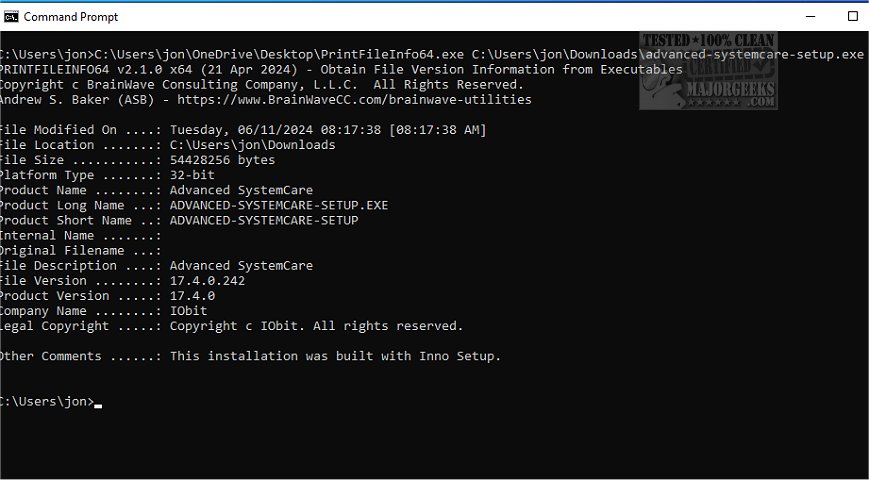Click the Inno Setup comment line
Viewport: 869px width, 480px height.
(x=335, y=356)
